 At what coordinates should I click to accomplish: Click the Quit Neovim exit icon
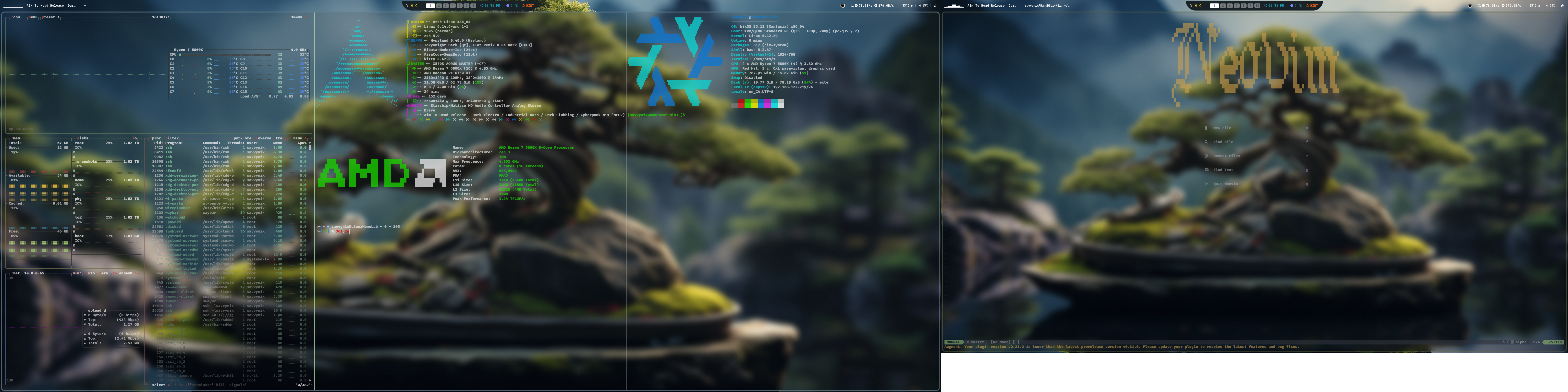(x=1206, y=184)
